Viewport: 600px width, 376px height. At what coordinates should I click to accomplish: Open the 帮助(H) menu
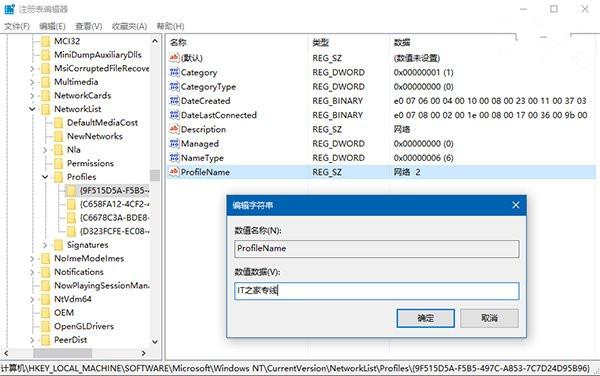click(x=170, y=26)
